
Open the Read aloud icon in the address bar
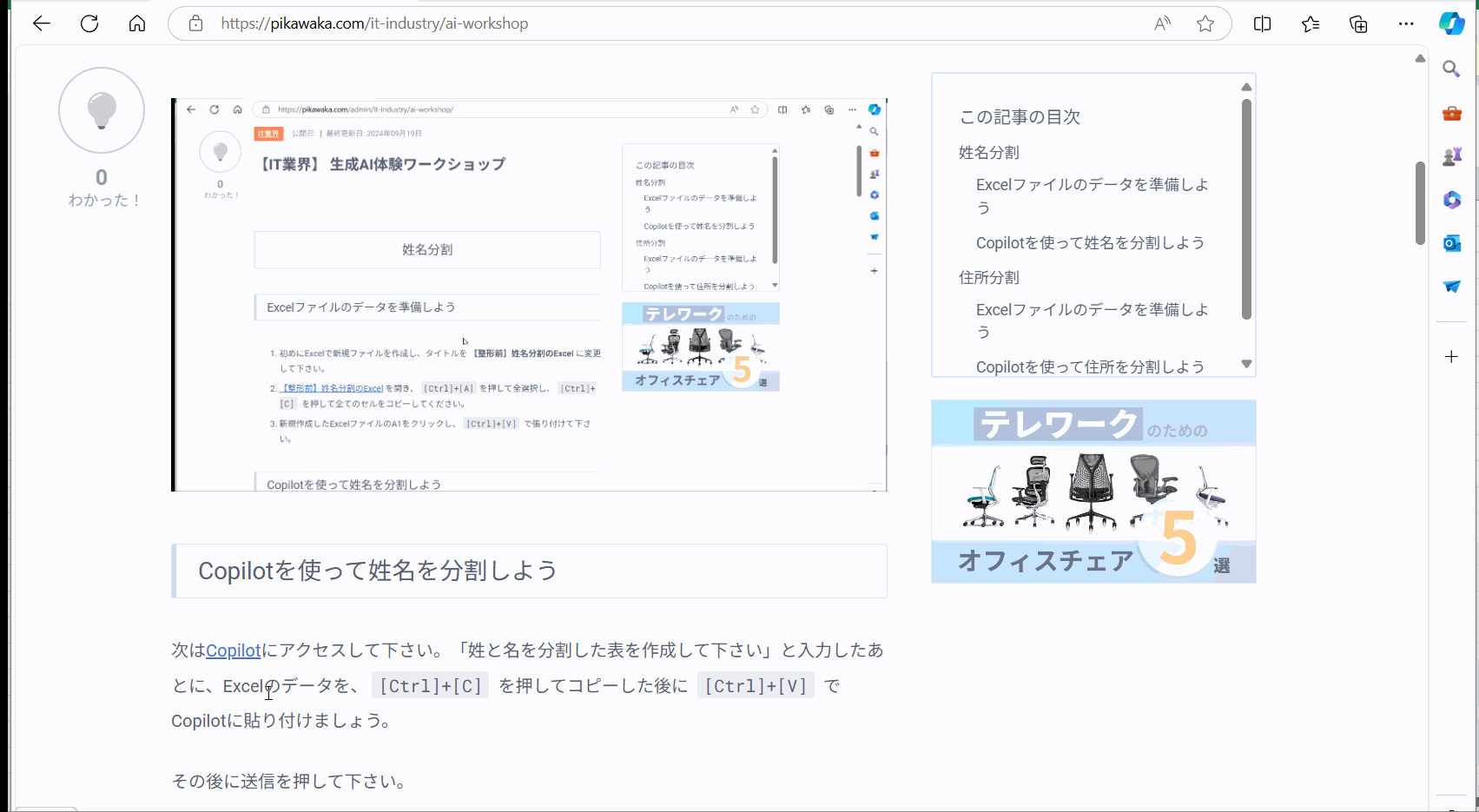pyautogui.click(x=1162, y=23)
